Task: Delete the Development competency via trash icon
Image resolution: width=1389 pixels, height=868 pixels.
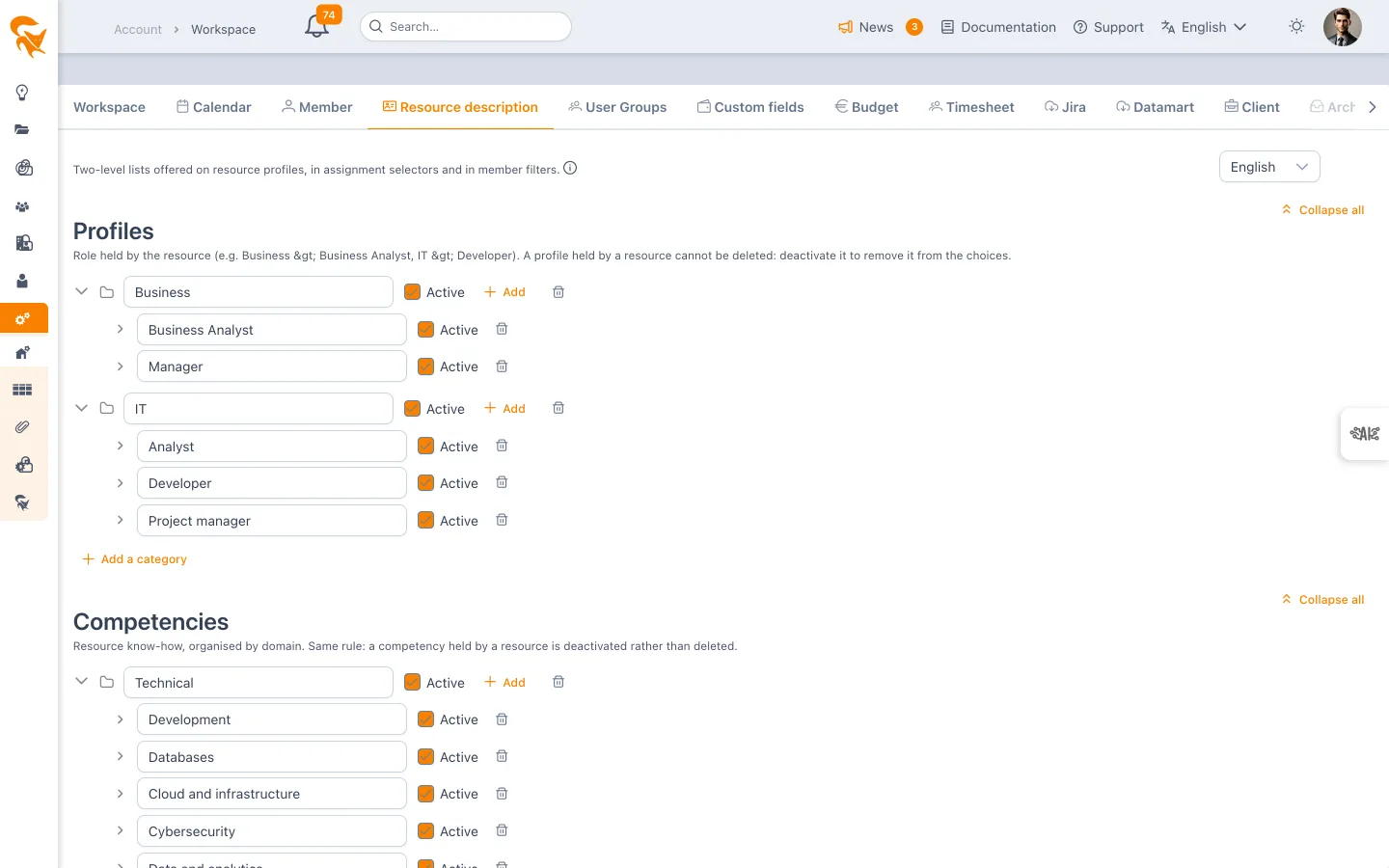Action: click(502, 719)
